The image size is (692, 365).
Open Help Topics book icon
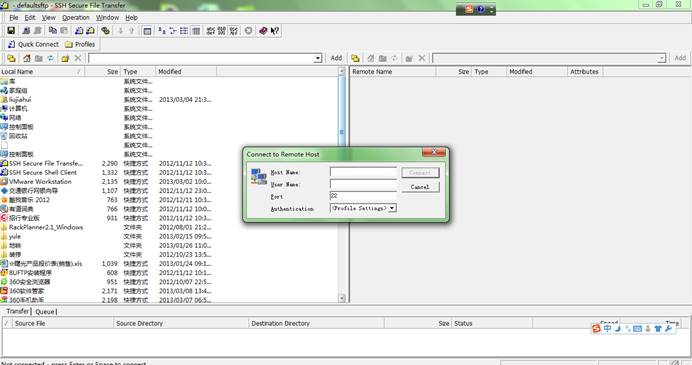coord(263,30)
